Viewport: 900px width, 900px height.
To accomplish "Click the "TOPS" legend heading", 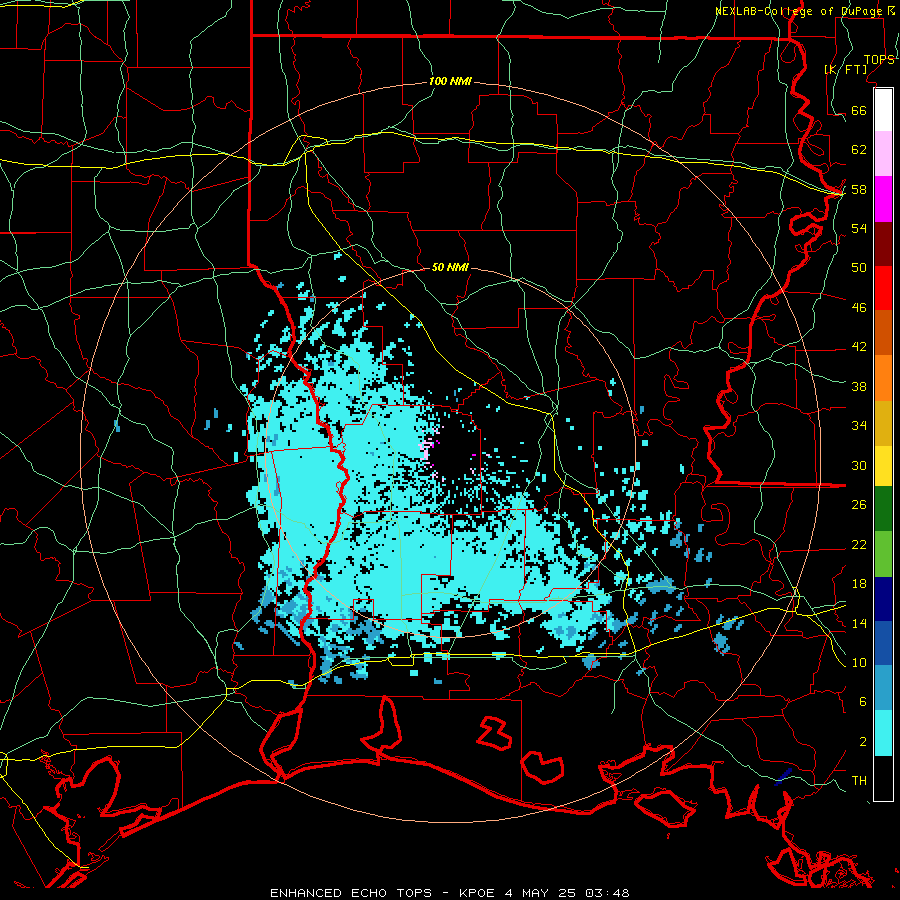I will [x=879, y=59].
